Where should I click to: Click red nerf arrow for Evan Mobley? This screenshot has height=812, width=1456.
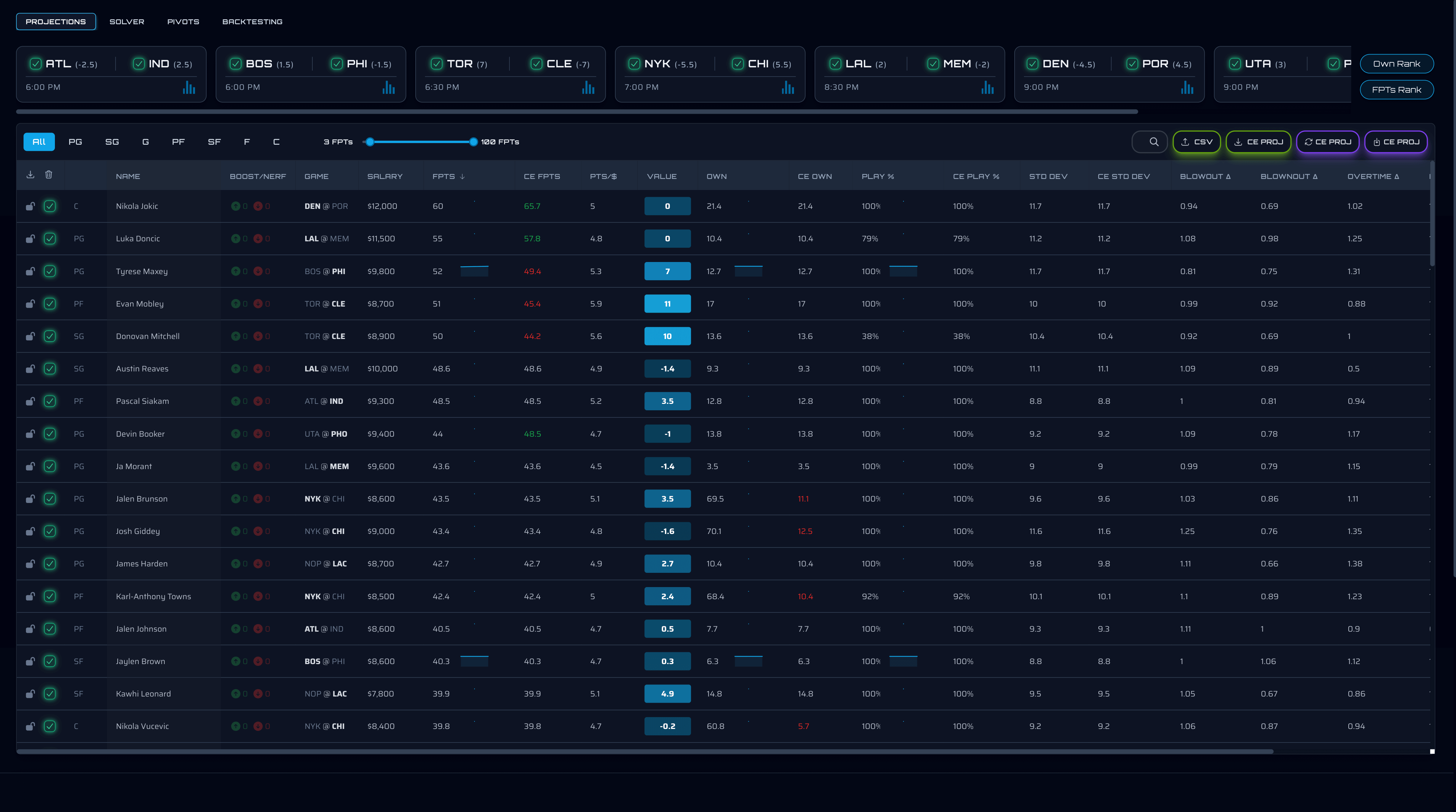(258, 304)
